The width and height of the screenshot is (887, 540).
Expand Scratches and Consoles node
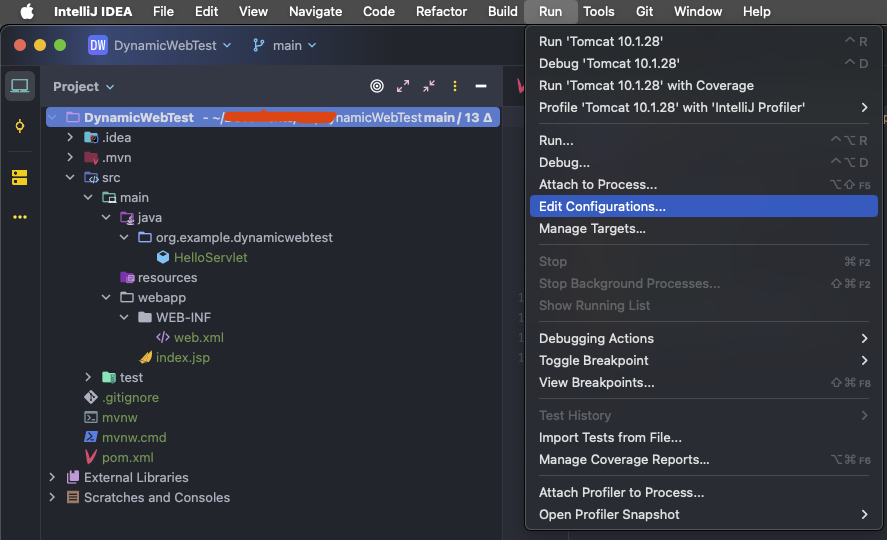(x=52, y=497)
